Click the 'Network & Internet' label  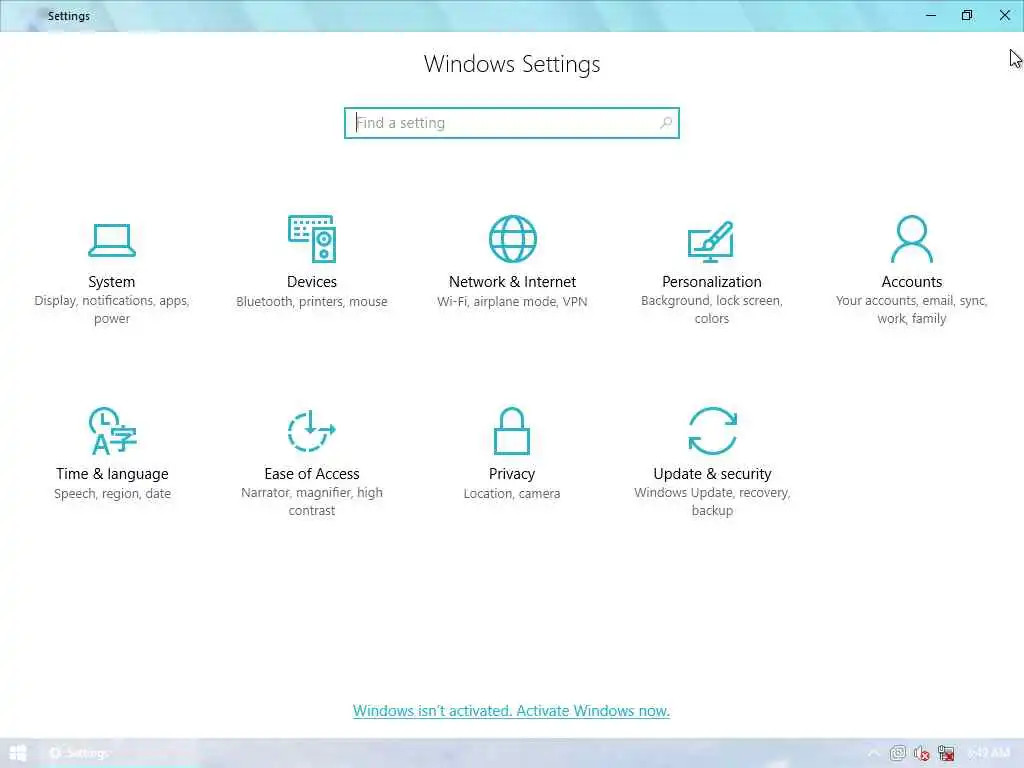click(x=513, y=281)
